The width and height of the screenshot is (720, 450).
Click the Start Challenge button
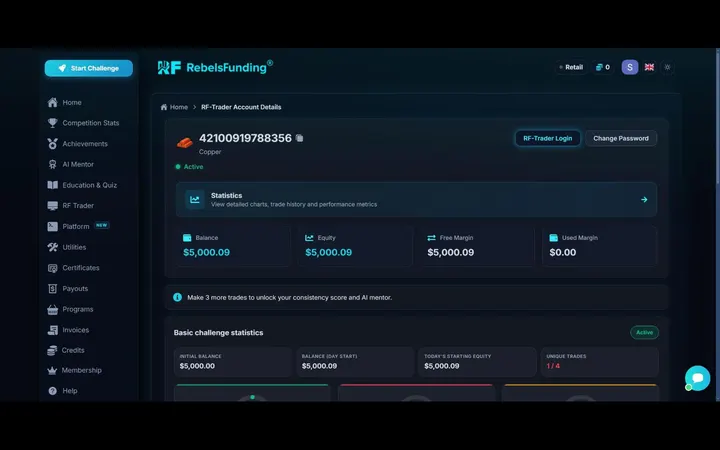click(x=89, y=68)
